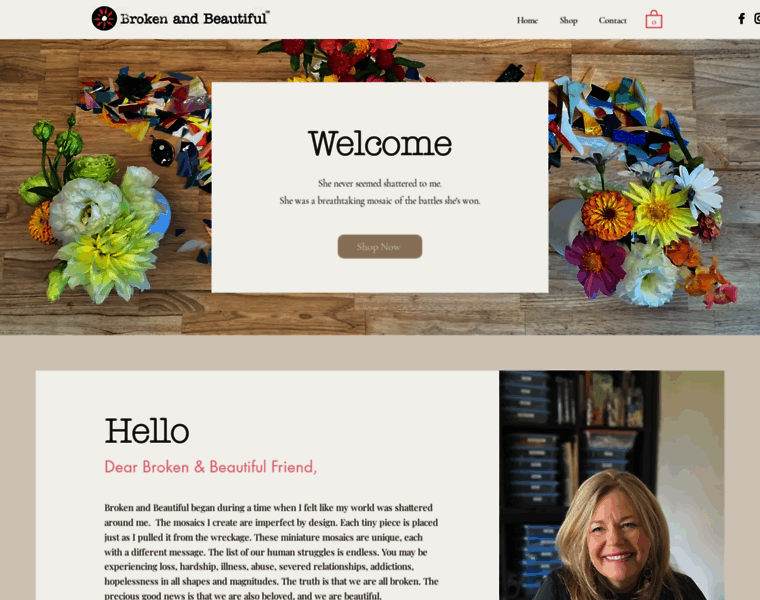
Task: Click the Hello heading
Action: pyautogui.click(x=147, y=431)
